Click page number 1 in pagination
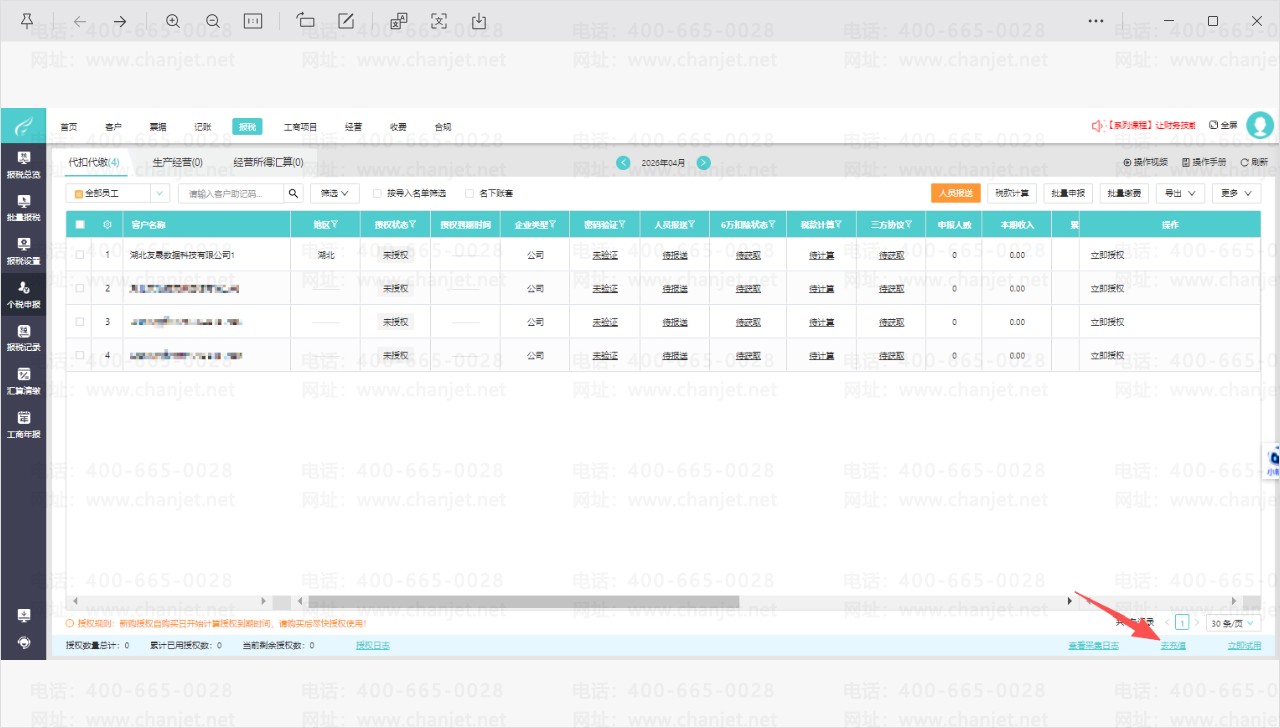 [1182, 623]
